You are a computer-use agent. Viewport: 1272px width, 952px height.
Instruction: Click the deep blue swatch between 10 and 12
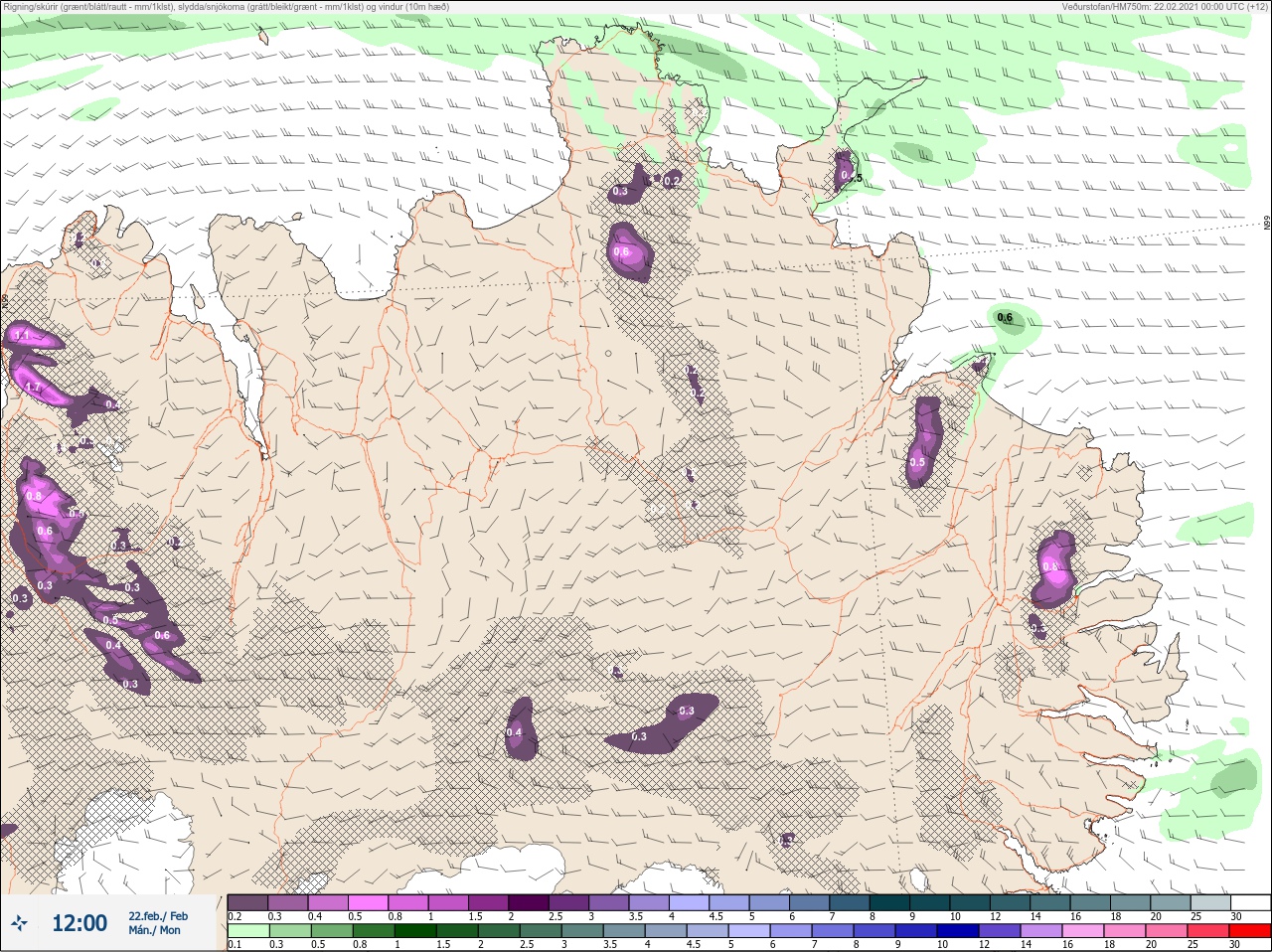(958, 931)
